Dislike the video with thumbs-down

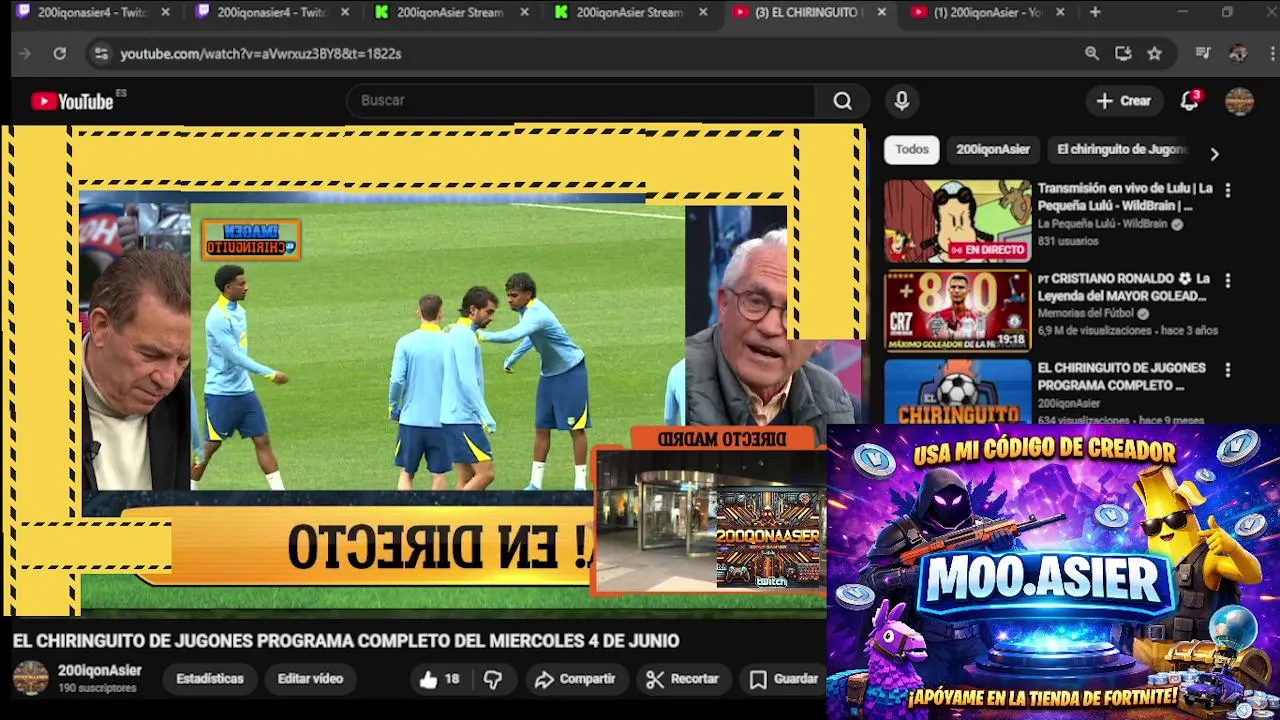pos(493,679)
